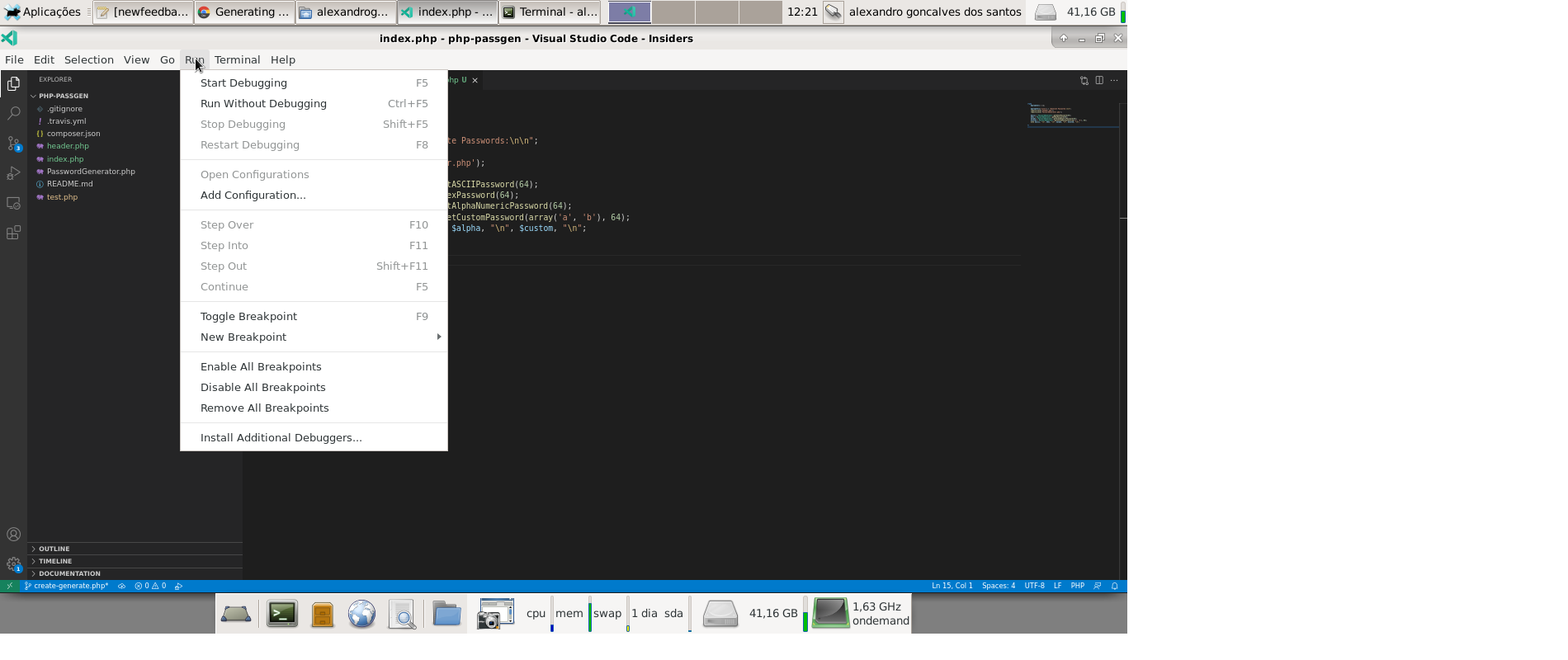Viewport: 1568px width, 660px height.
Task: Open the Search view in activity bar
Action: click(x=13, y=113)
